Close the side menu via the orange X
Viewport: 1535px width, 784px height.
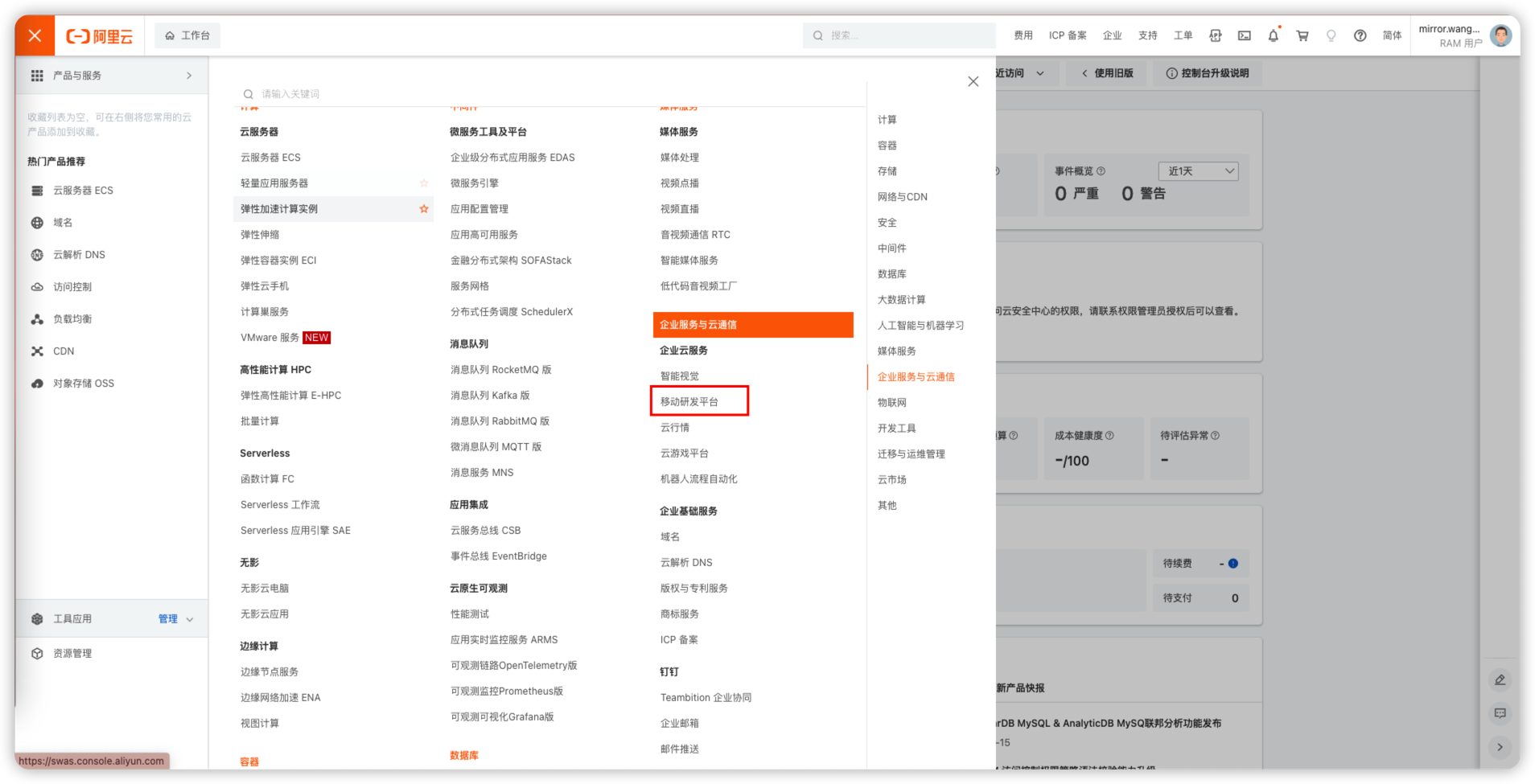(35, 35)
